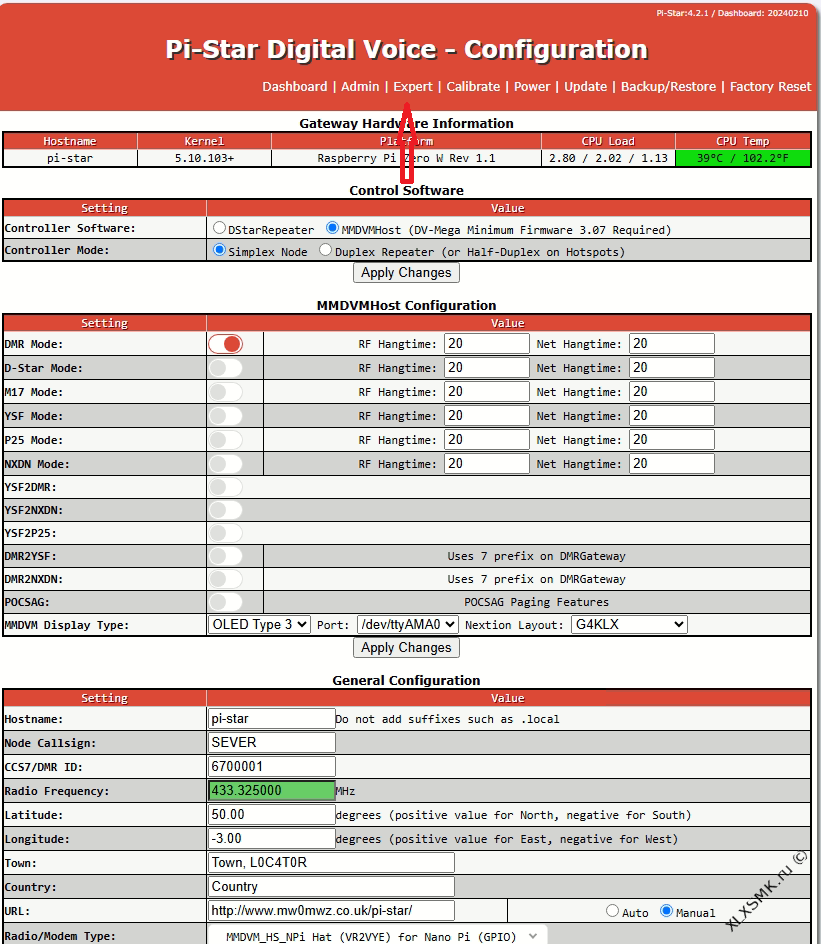Click the CCS7/DMR ID field
This screenshot has width=821, height=944.
pyautogui.click(x=271, y=767)
